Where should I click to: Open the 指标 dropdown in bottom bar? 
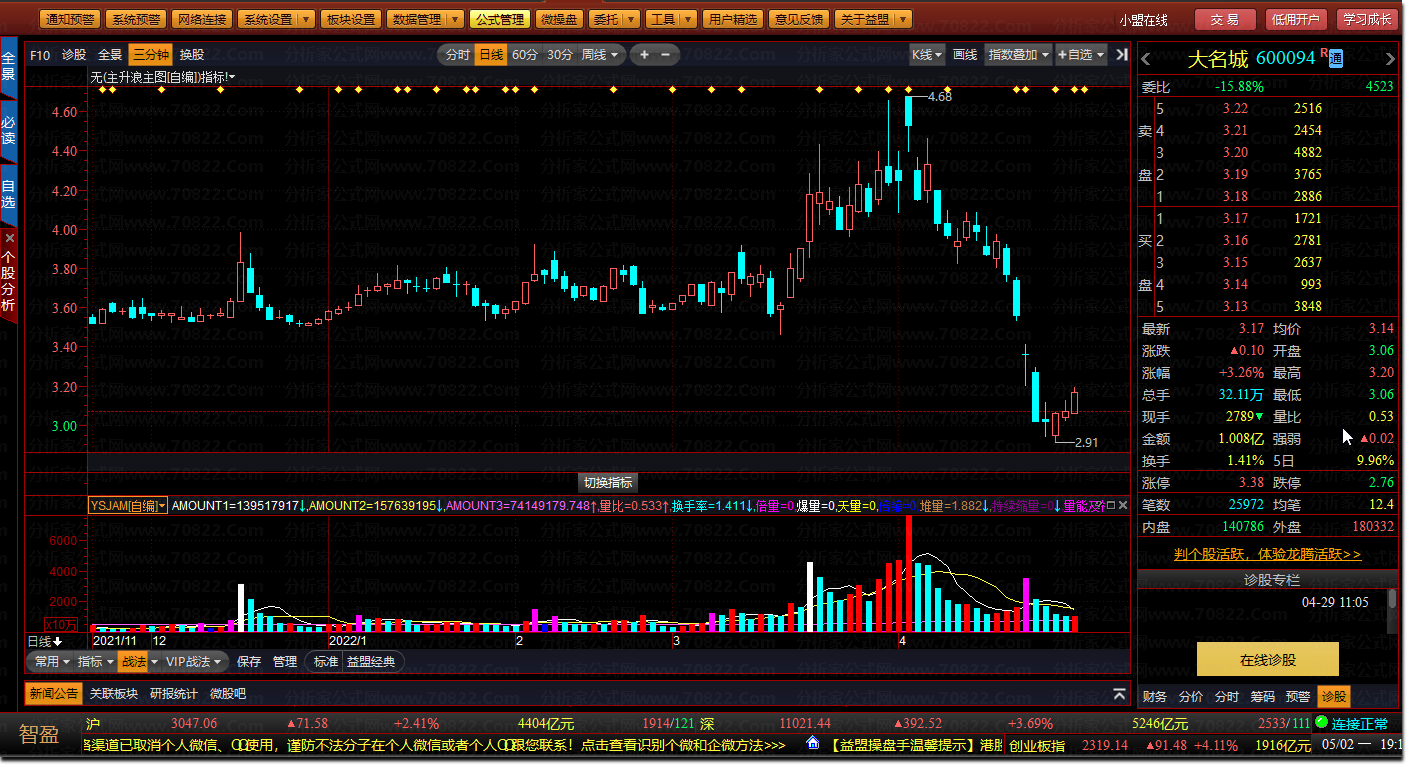(96, 661)
